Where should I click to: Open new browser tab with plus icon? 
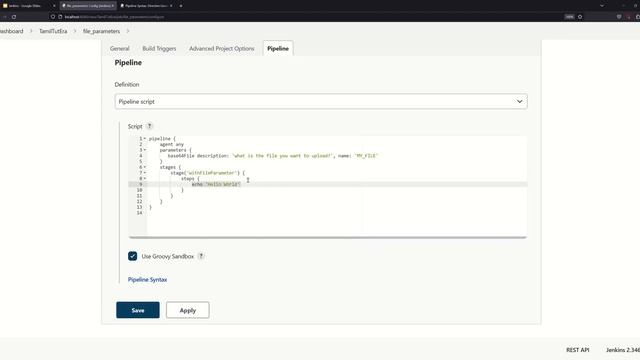click(181, 6)
